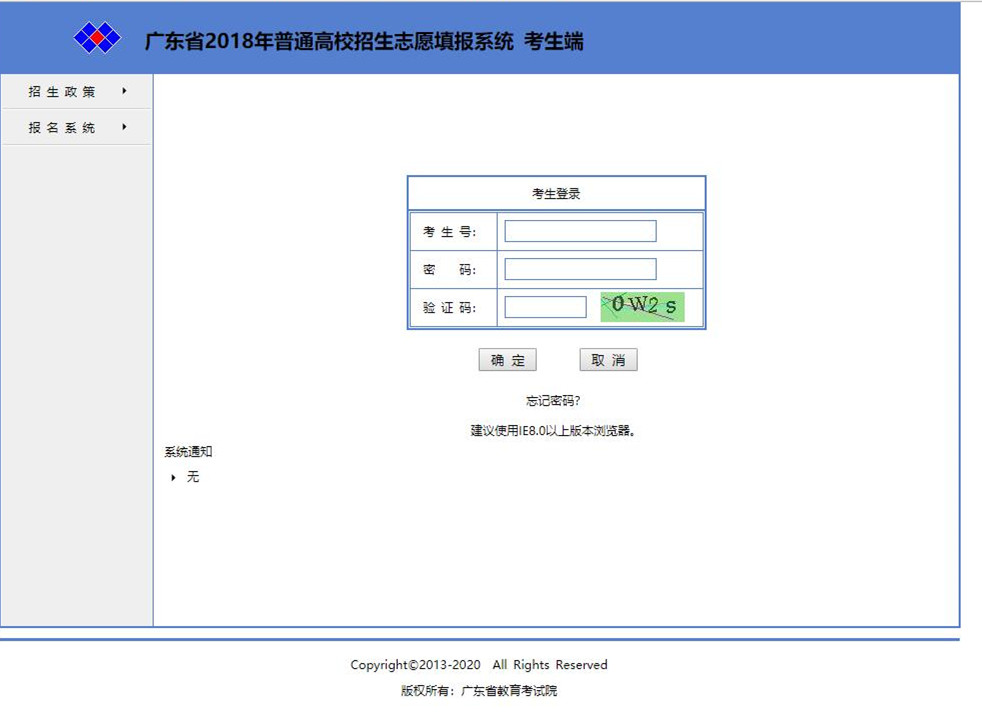
Task: Open the 招生政策 sidebar menu
Action: click(x=62, y=92)
